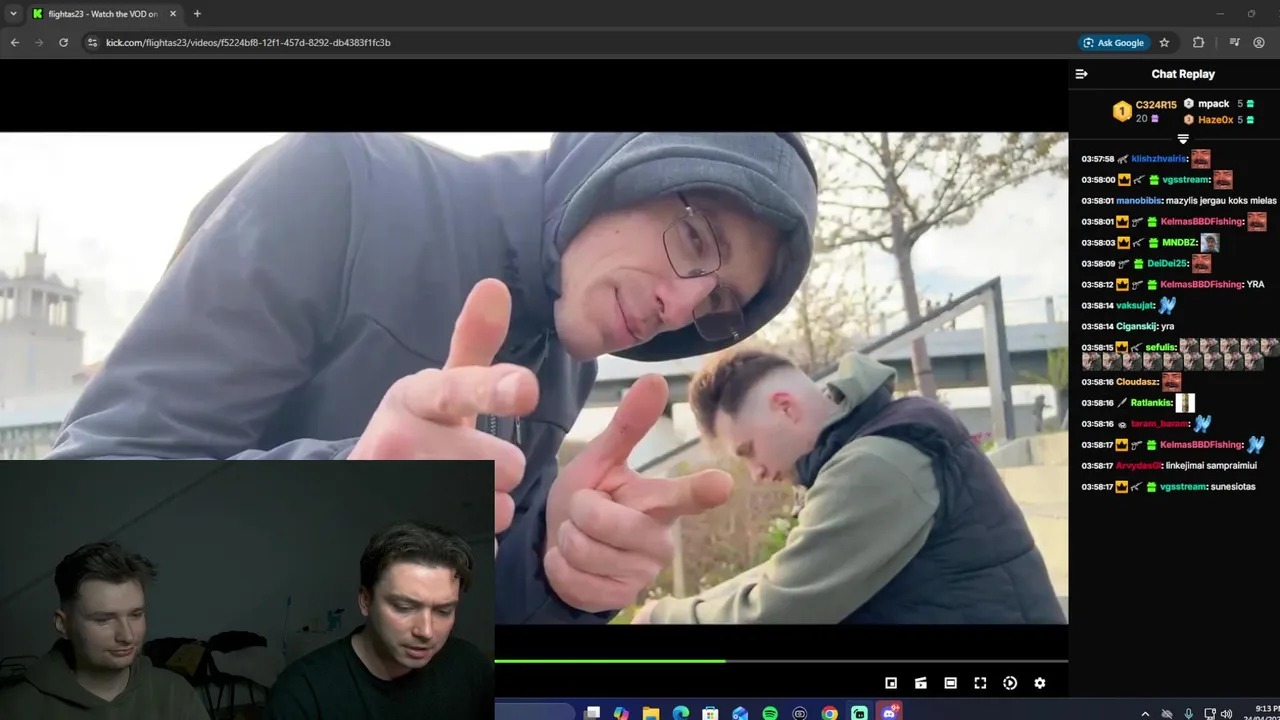Click sefulis username in chat

(x=1161, y=347)
